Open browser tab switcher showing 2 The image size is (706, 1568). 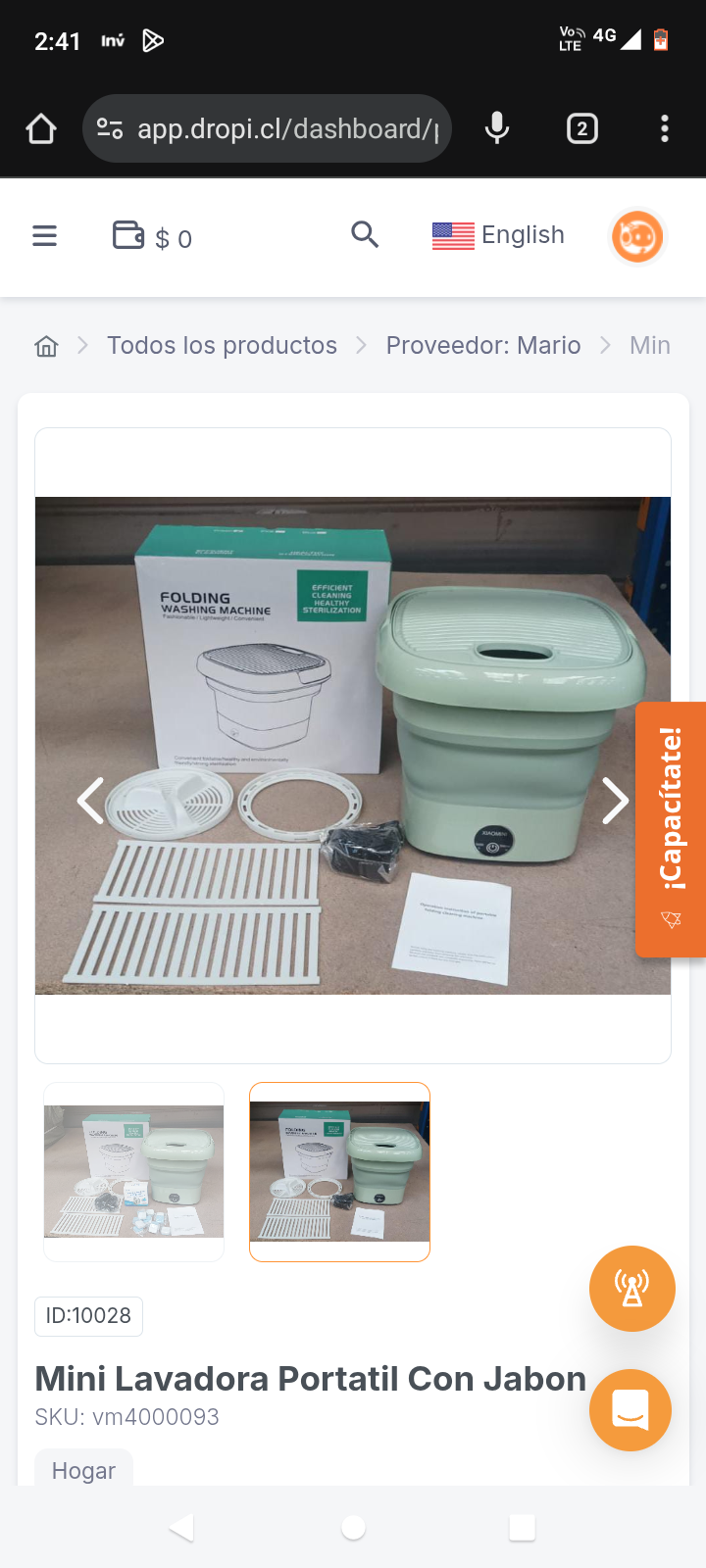point(582,128)
